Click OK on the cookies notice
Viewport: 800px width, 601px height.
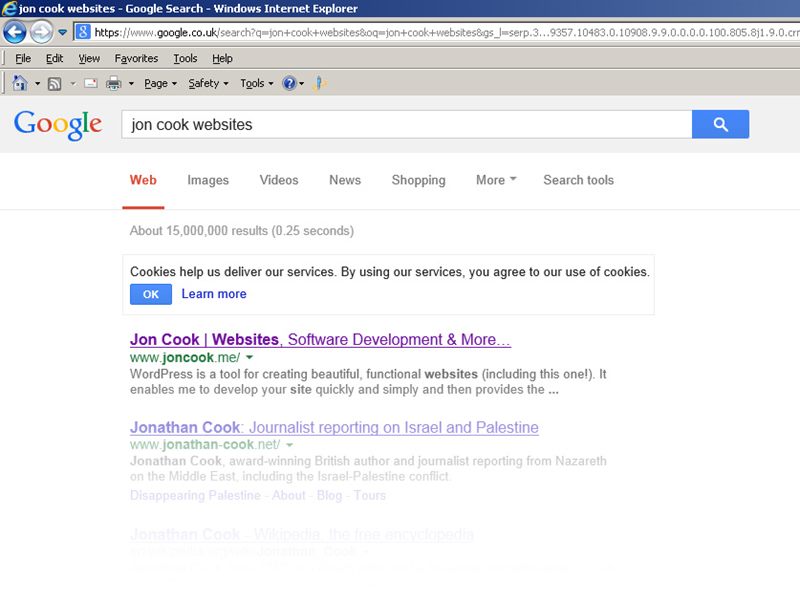151,294
